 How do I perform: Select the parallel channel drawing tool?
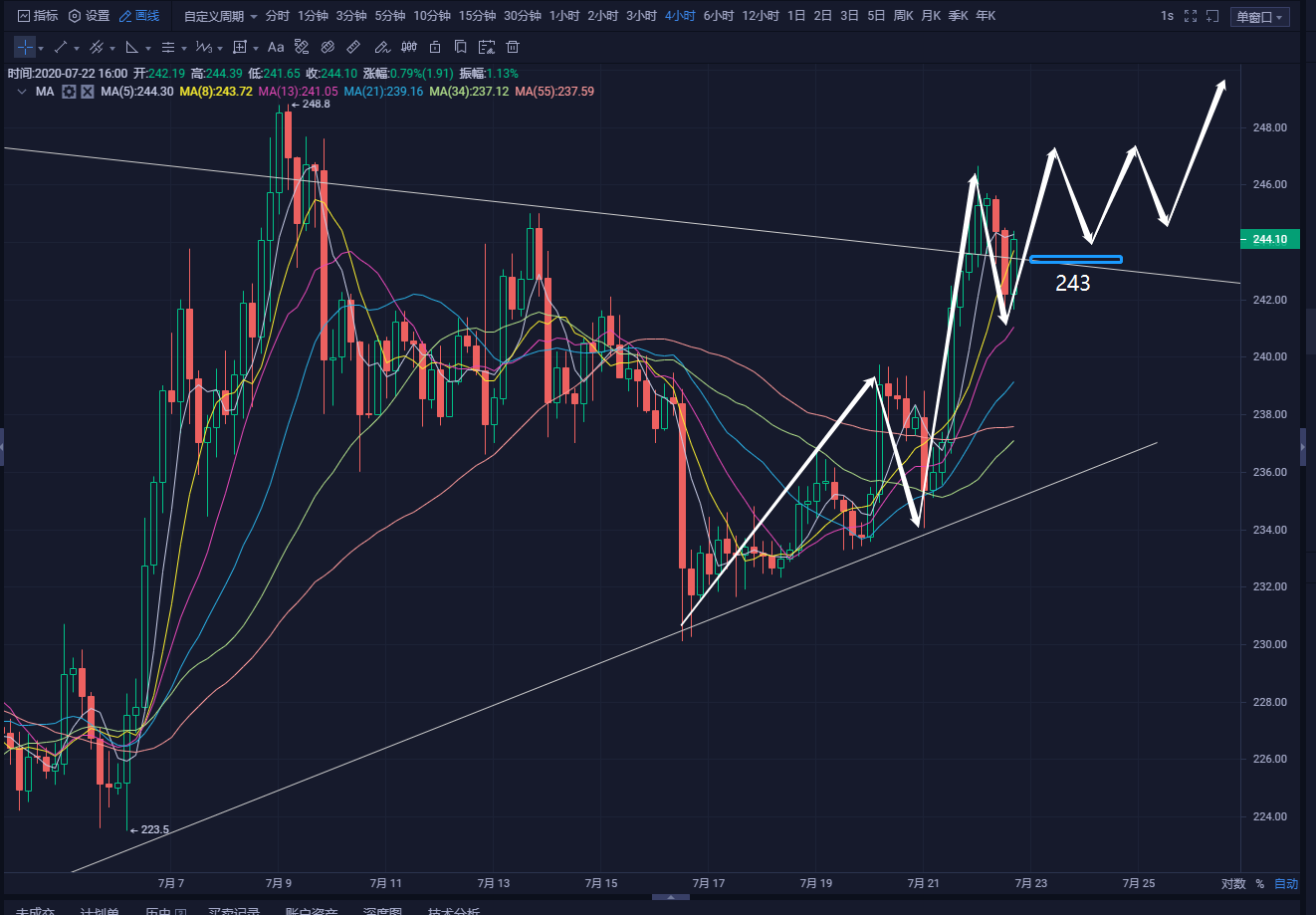pos(97,47)
